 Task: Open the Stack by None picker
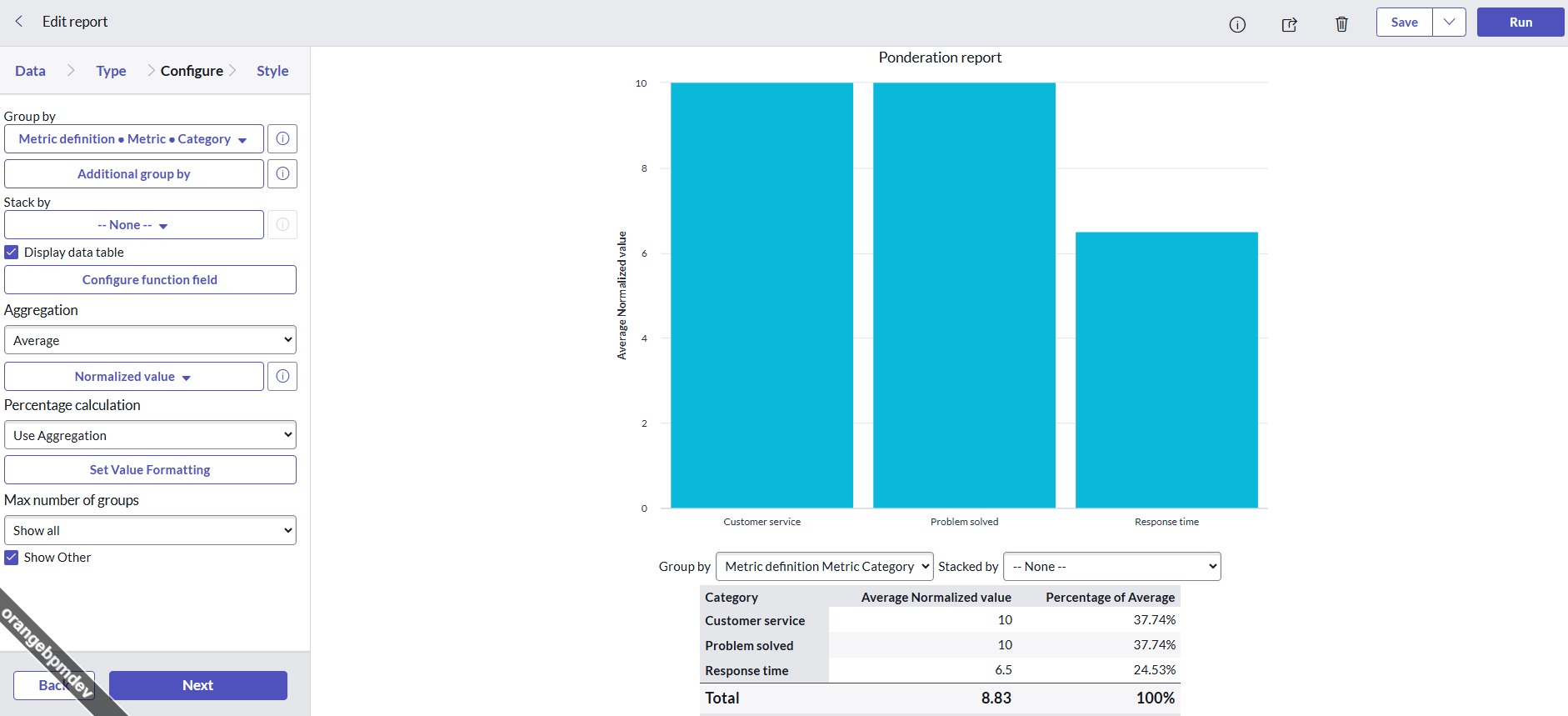point(134,225)
